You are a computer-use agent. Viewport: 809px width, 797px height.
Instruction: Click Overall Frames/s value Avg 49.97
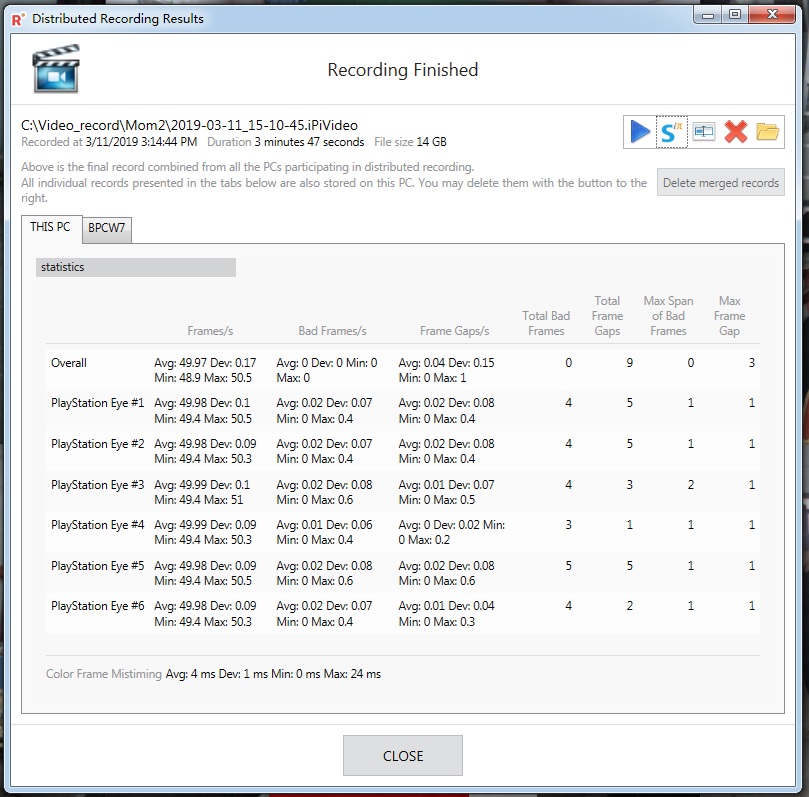point(205,370)
